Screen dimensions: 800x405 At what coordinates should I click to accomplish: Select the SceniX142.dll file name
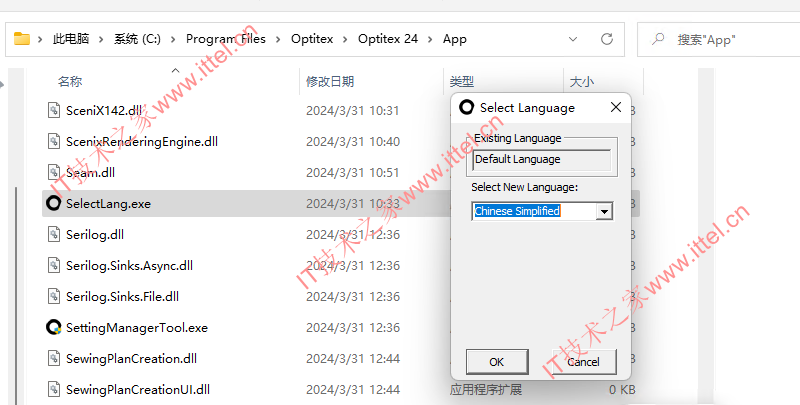pyautogui.click(x=104, y=110)
